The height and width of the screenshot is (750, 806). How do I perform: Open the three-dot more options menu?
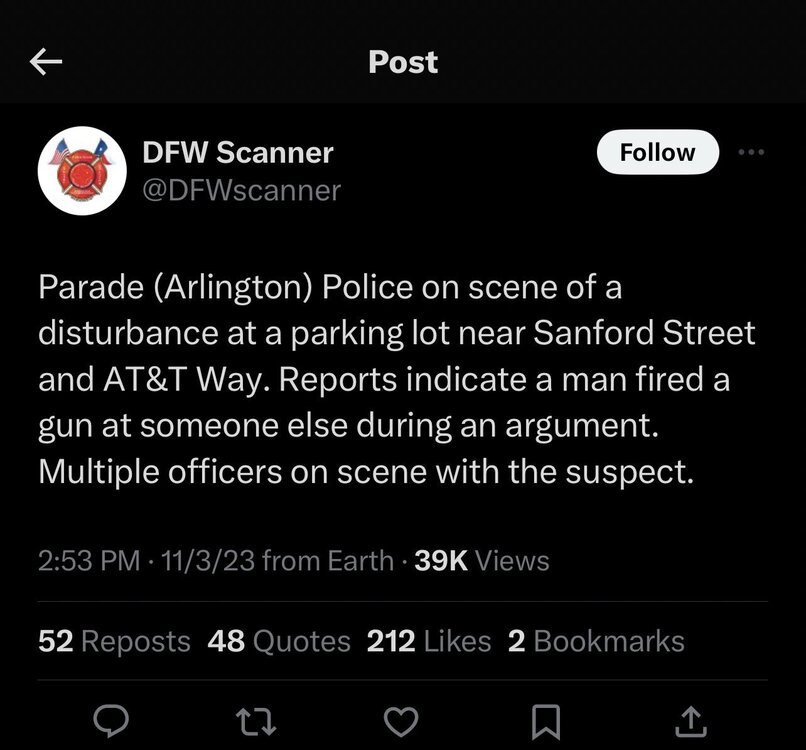click(751, 152)
